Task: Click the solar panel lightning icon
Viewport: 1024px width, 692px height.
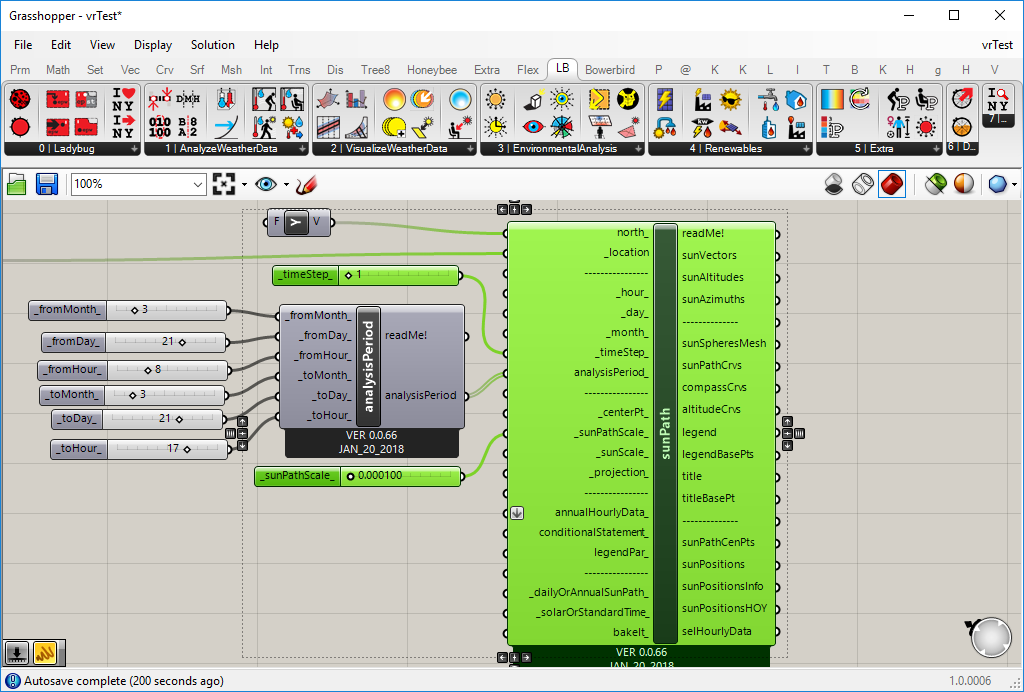Action: point(664,99)
